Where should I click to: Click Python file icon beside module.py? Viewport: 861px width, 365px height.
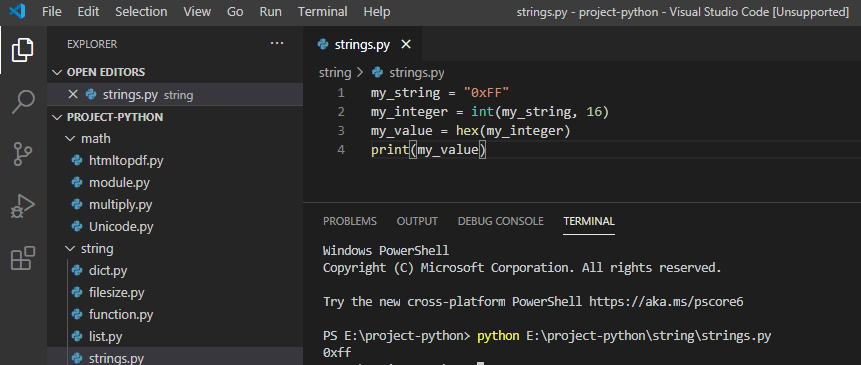click(x=77, y=183)
